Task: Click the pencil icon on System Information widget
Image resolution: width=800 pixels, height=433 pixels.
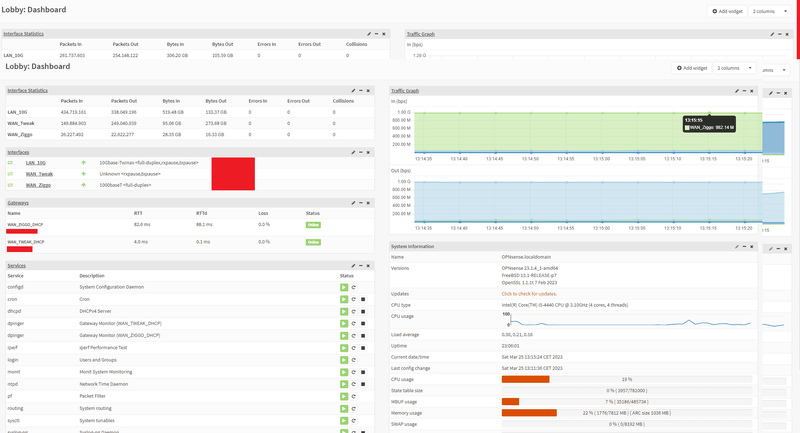Action: [x=737, y=246]
